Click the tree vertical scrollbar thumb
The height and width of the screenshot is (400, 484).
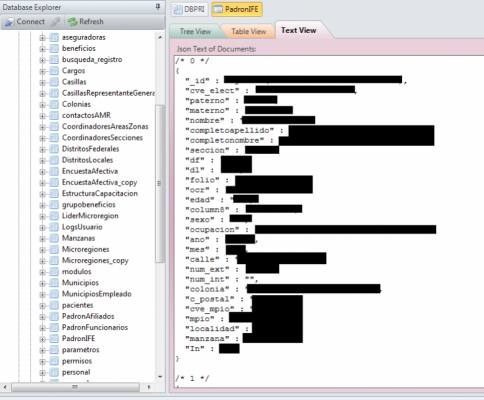(x=160, y=184)
